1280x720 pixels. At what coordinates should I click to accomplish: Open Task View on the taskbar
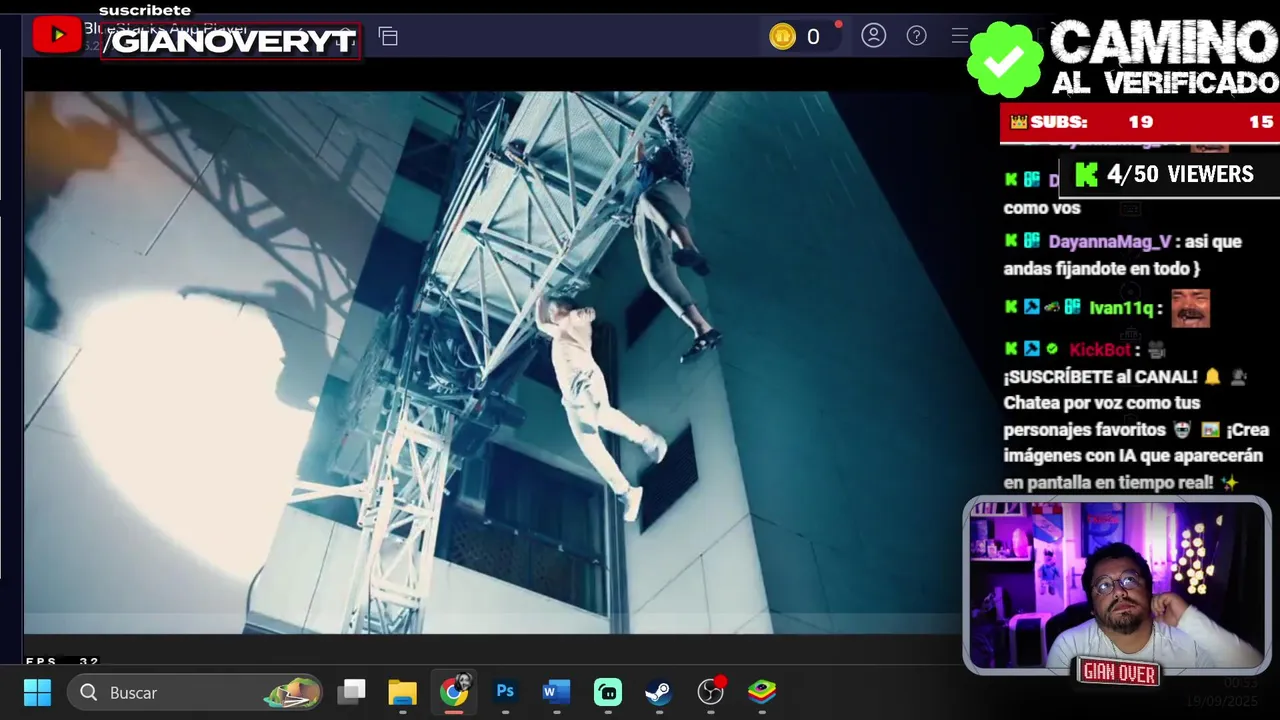pos(351,692)
